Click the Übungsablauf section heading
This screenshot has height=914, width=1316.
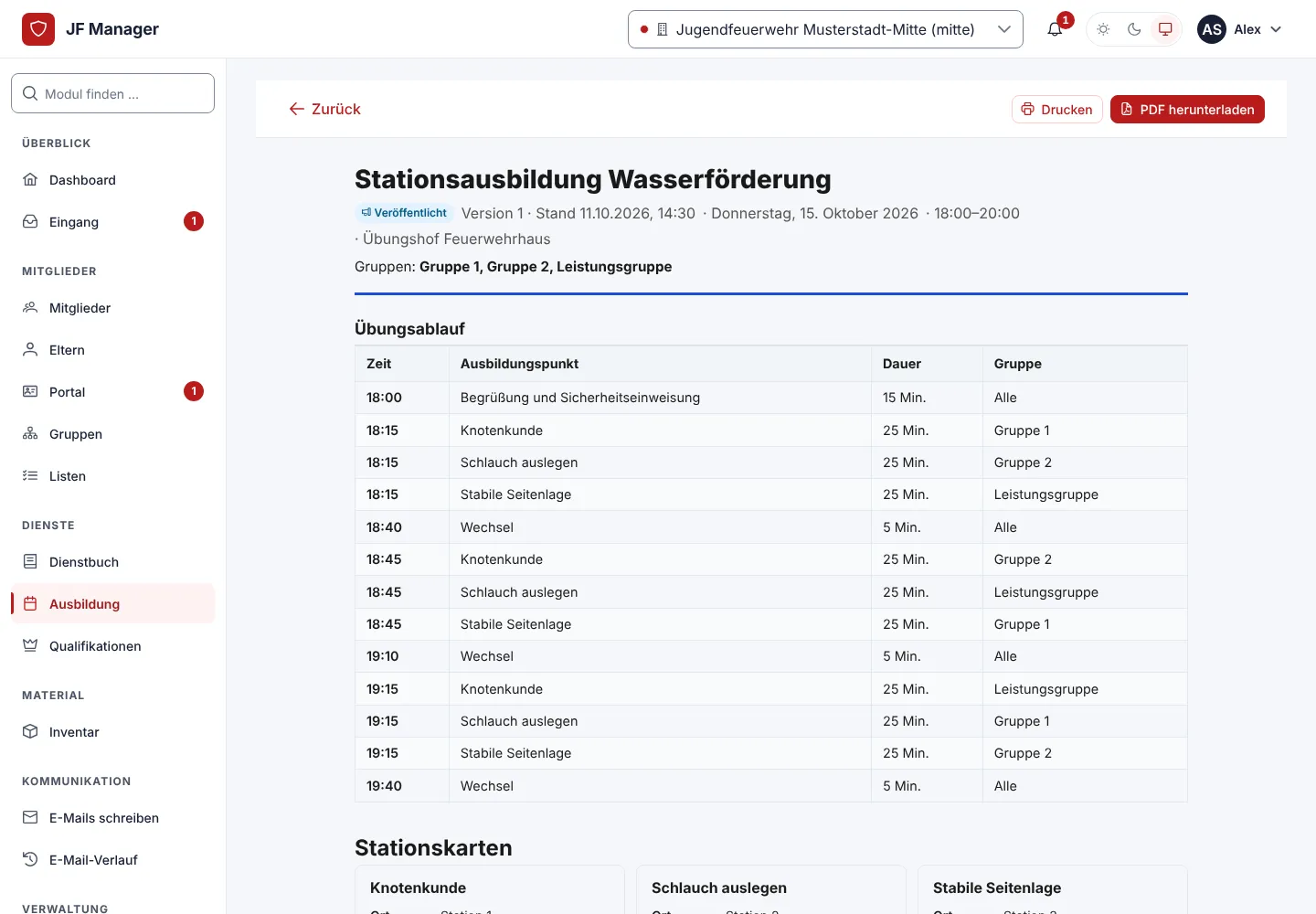[x=409, y=329]
